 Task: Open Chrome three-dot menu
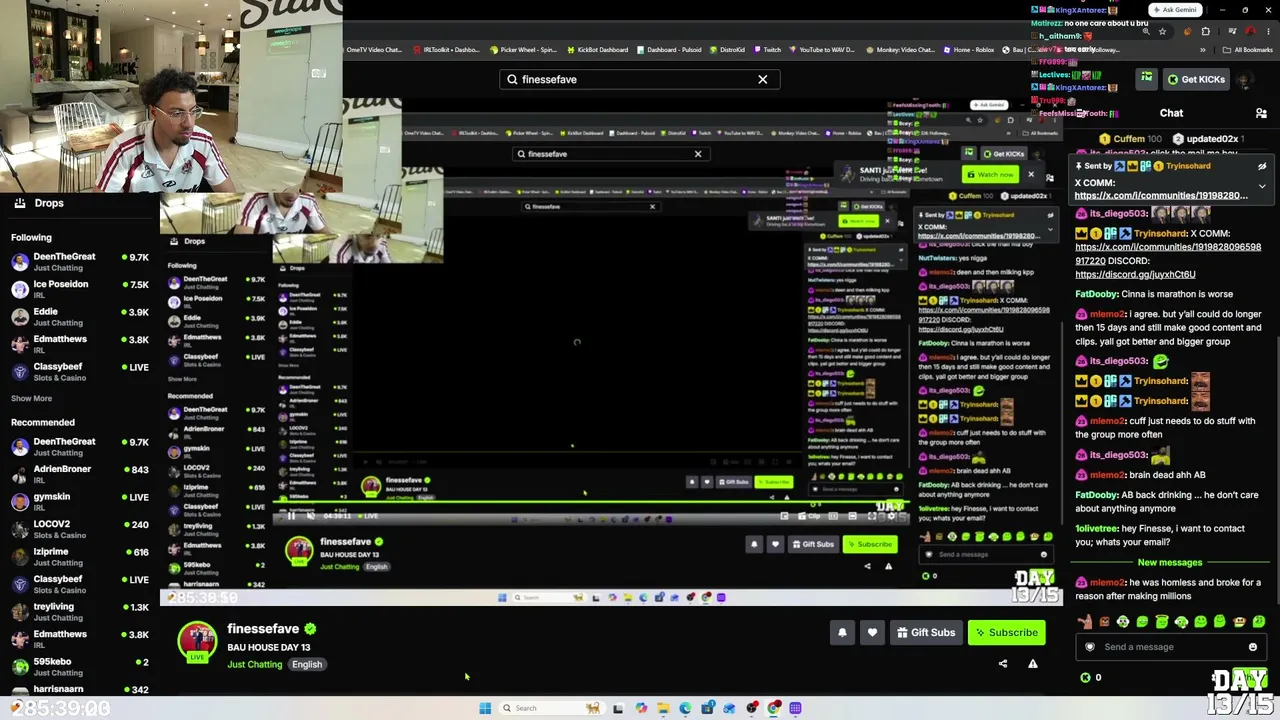1267,31
